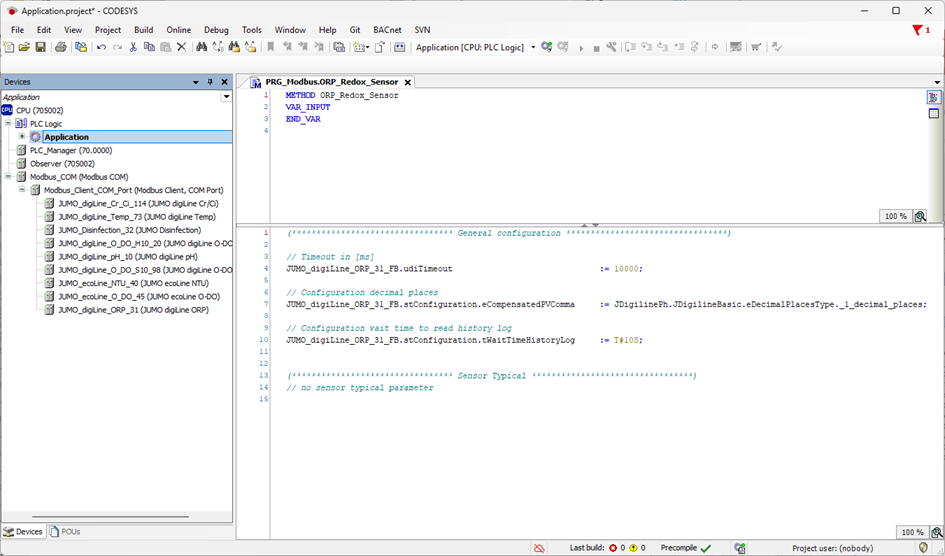
Task: Toggle bookmark with the flag icon
Action: 271,47
